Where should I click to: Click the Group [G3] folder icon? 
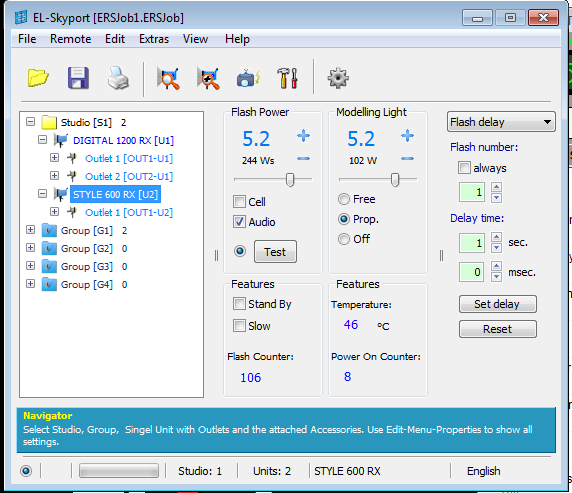click(49, 266)
